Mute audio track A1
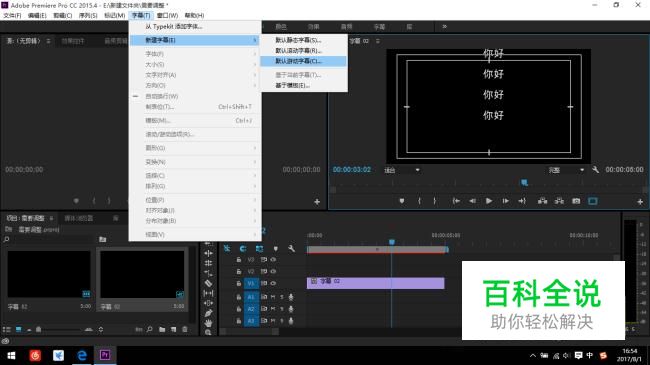Viewport: 650px width, 365px height. coord(273,297)
